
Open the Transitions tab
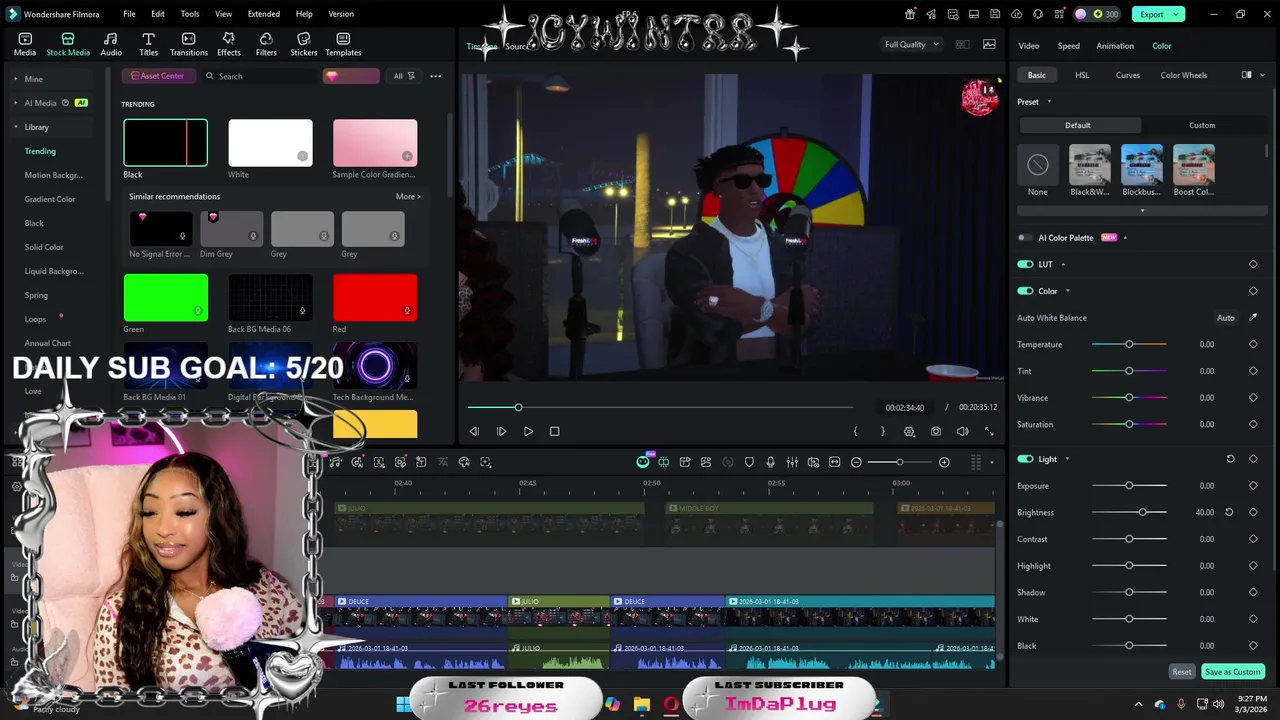click(189, 44)
